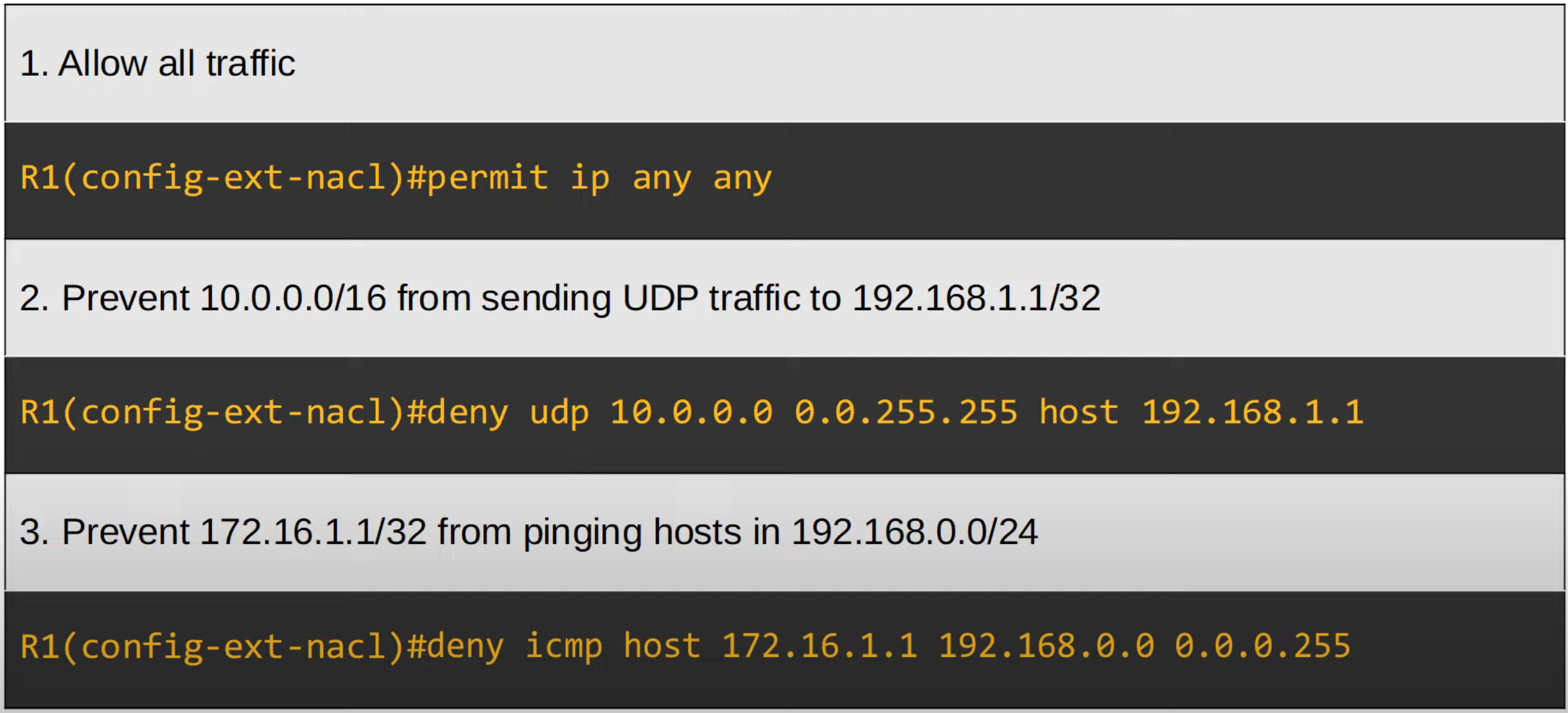Click wildcard mask 0.0.0.255

[x=1263, y=646]
